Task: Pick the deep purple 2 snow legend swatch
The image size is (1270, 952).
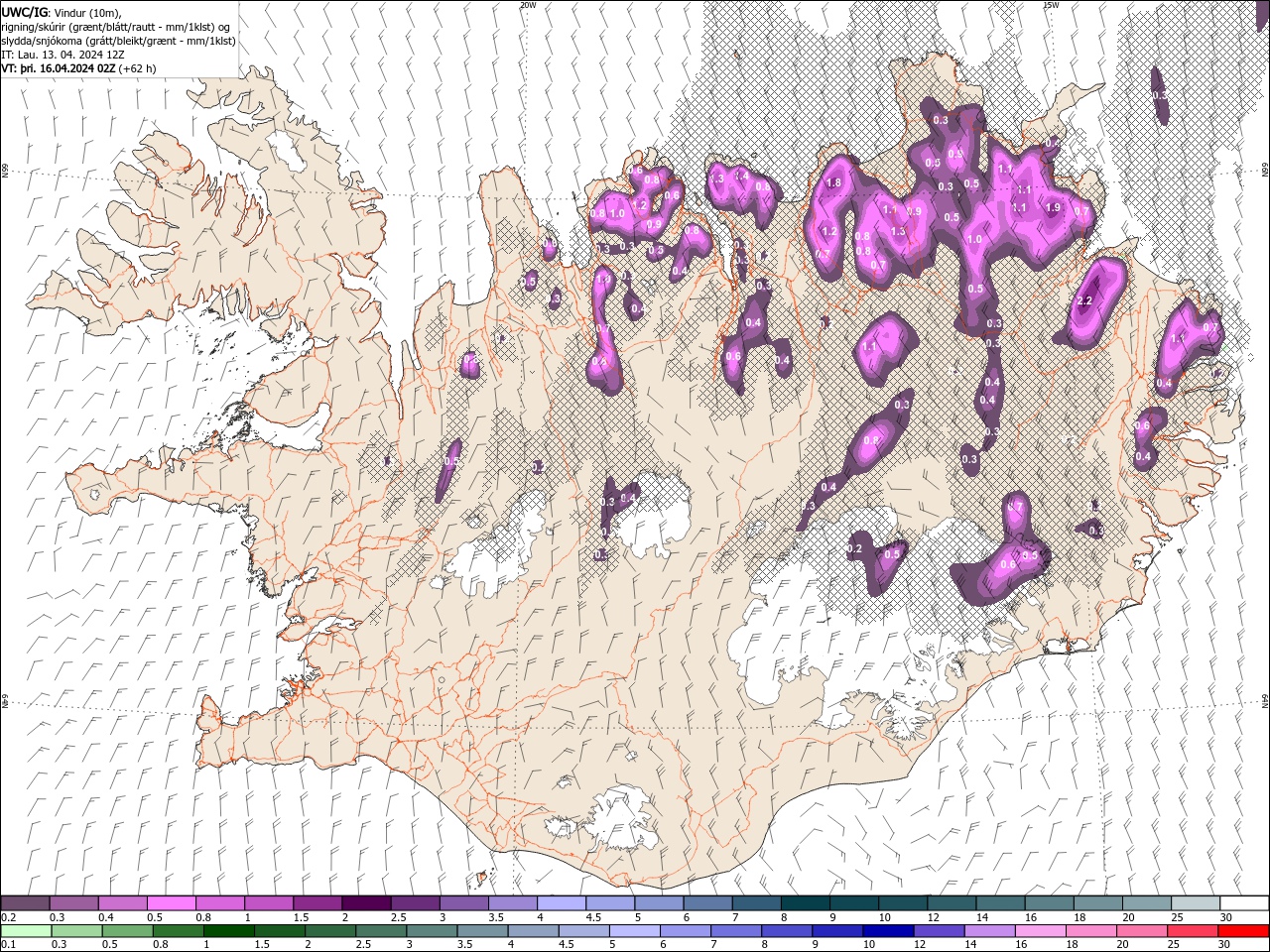Action: (366, 903)
